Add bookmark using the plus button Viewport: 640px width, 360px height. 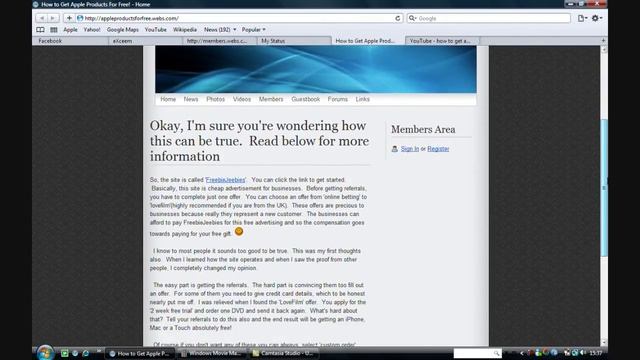(69, 18)
